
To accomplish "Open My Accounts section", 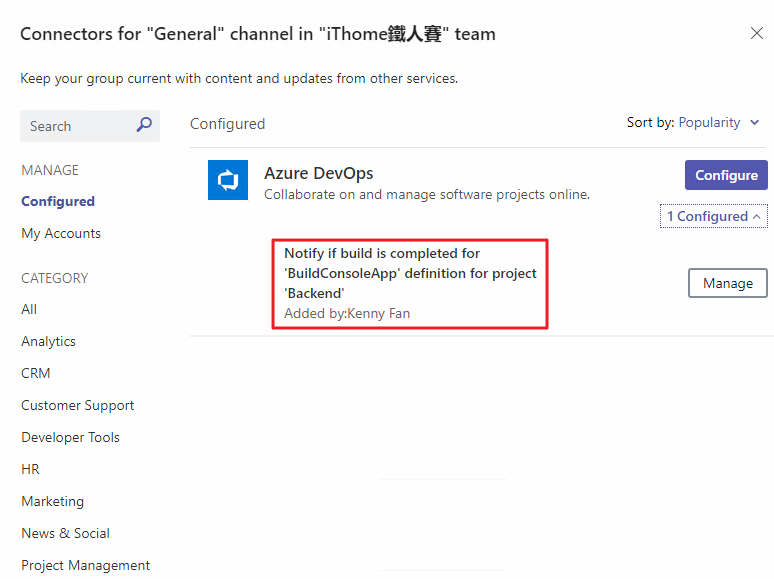I will coord(61,233).
